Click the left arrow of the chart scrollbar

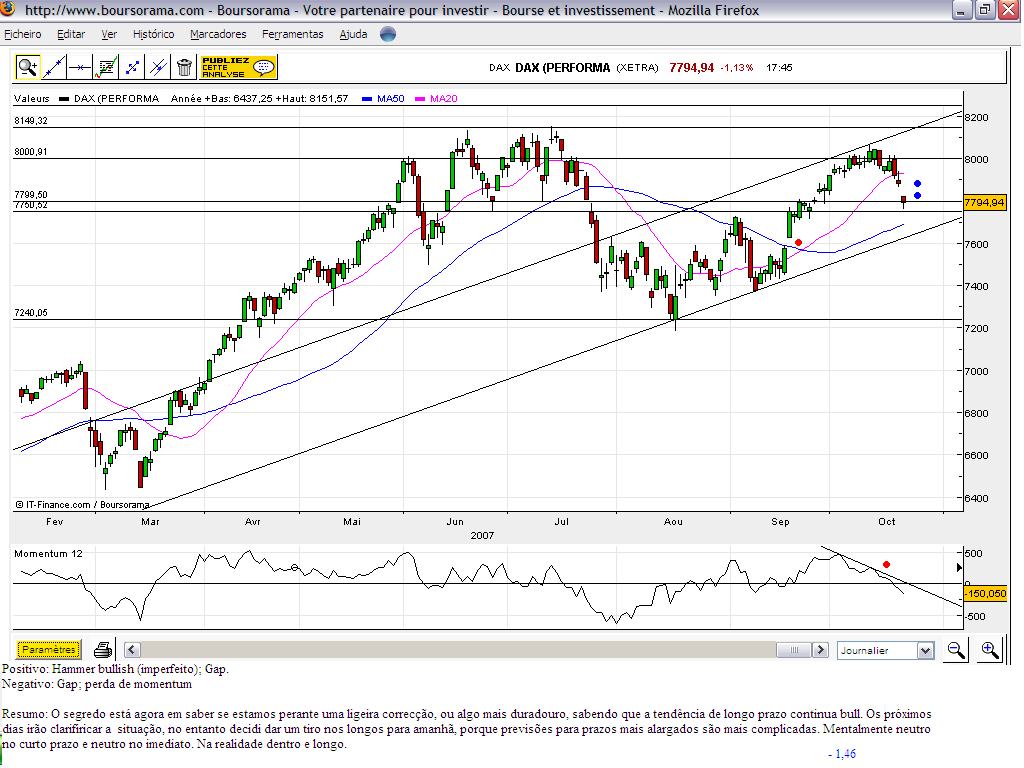(132, 650)
